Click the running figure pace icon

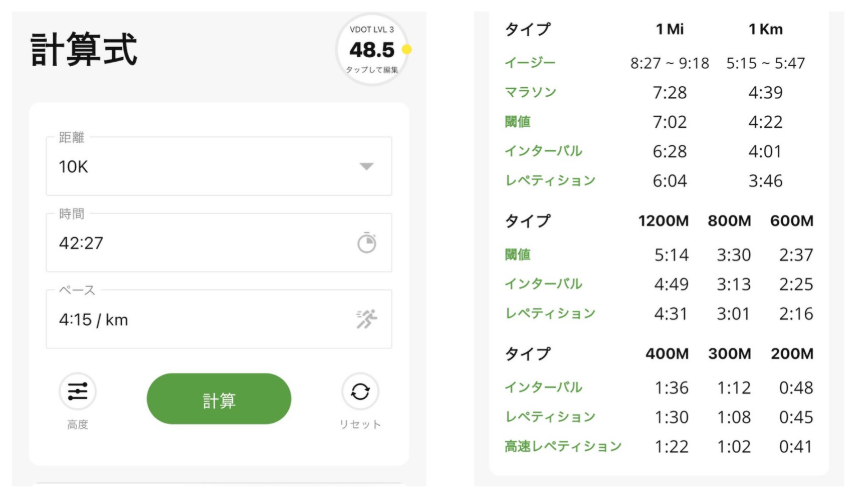pos(367,320)
